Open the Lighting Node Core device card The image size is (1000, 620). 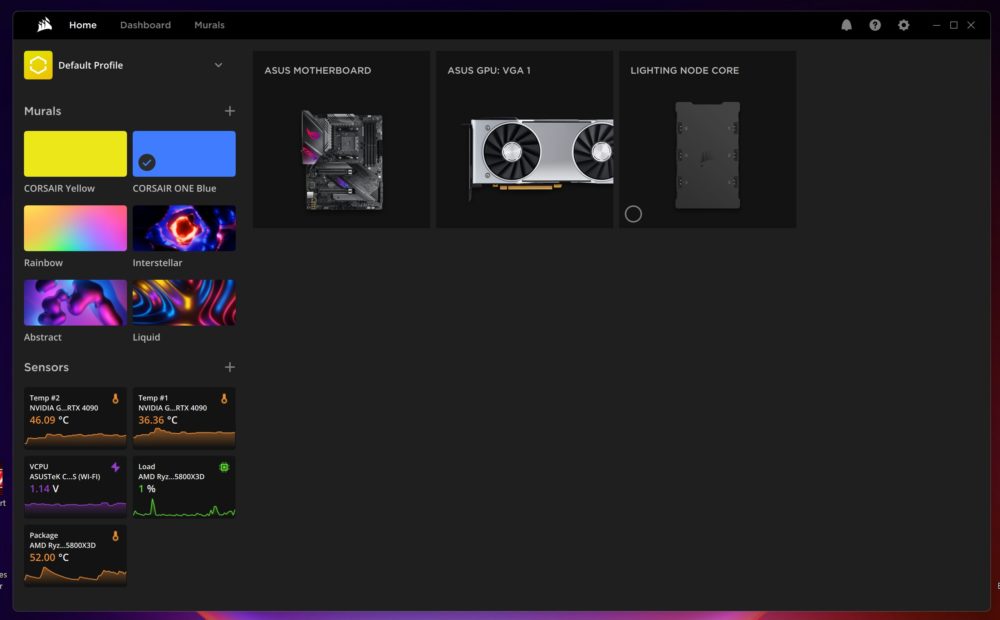(x=707, y=140)
